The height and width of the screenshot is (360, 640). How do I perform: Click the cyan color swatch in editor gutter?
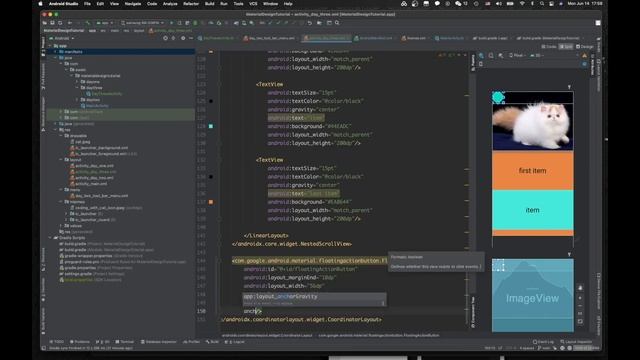point(211,126)
